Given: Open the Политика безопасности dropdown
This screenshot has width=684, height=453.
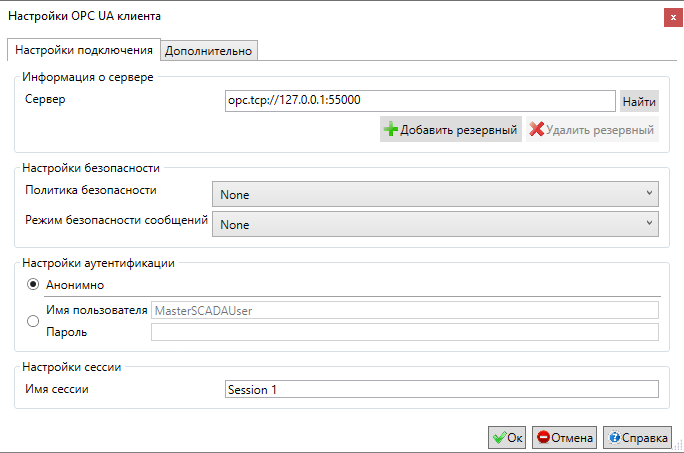Looking at the screenshot, I should [435, 194].
